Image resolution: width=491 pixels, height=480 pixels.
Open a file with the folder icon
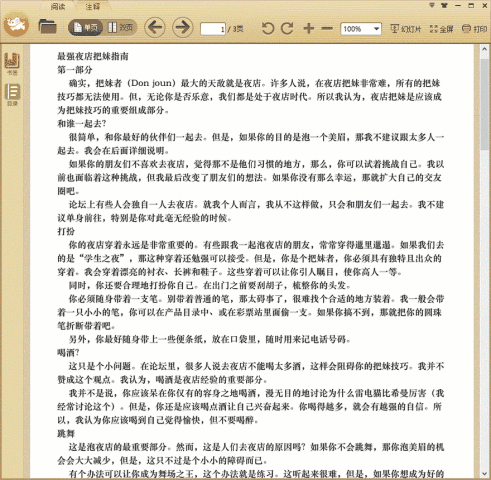(47, 27)
